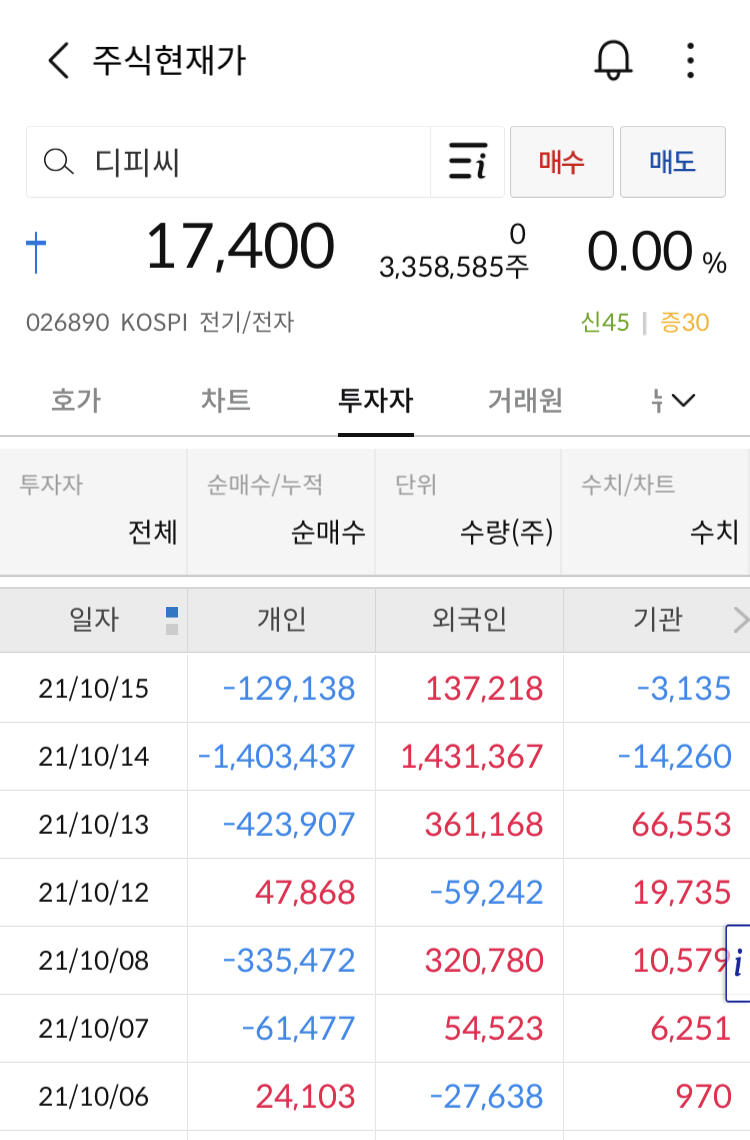Tap the magnifier search icon
The height and width of the screenshot is (1140, 750).
click(60, 162)
